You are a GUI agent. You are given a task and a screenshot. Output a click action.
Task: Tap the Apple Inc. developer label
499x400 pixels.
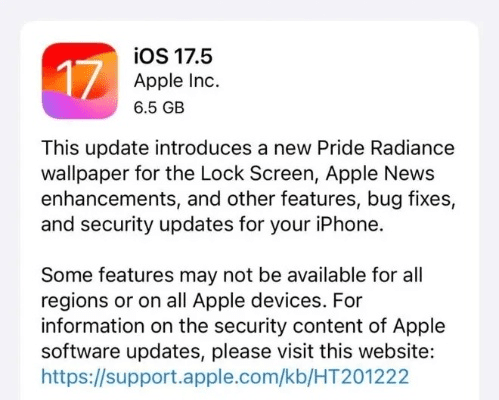coord(177,81)
